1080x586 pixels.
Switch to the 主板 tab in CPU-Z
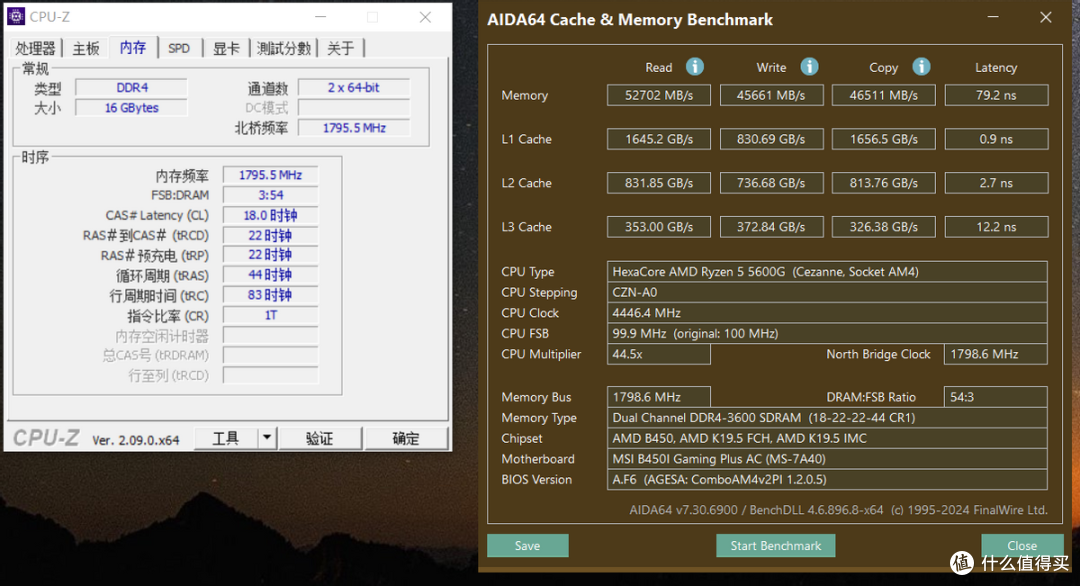point(86,48)
